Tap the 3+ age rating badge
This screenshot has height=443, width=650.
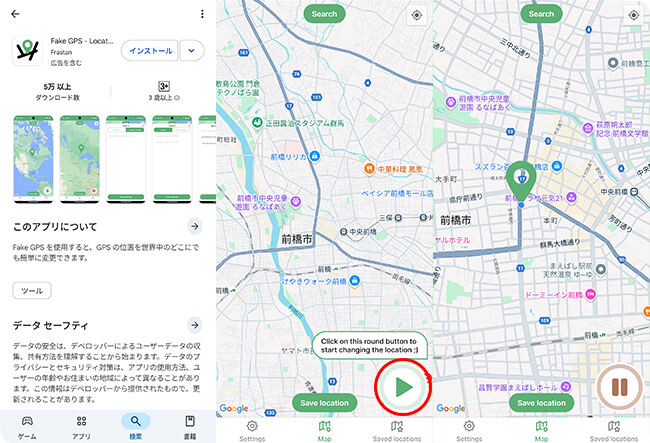164,86
